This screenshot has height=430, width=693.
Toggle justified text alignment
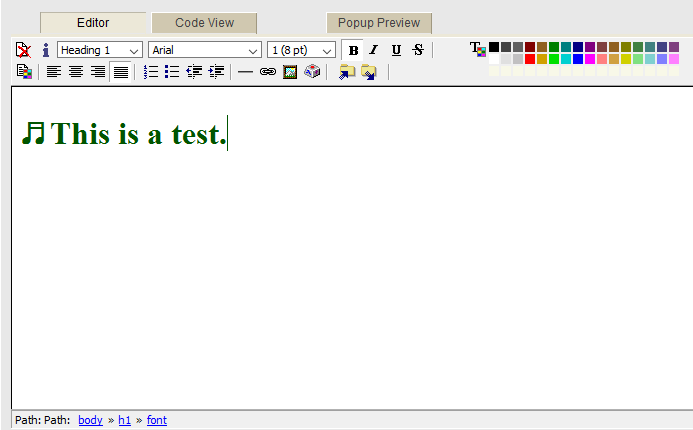coord(121,72)
